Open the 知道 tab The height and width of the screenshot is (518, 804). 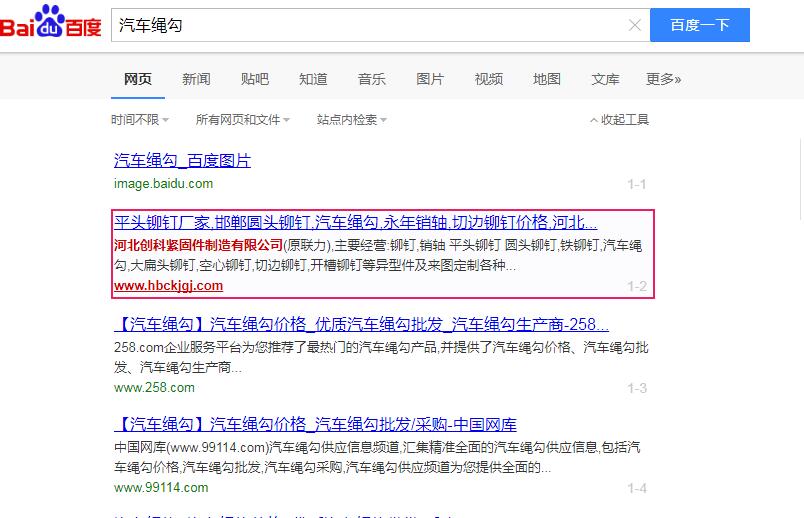pos(313,79)
